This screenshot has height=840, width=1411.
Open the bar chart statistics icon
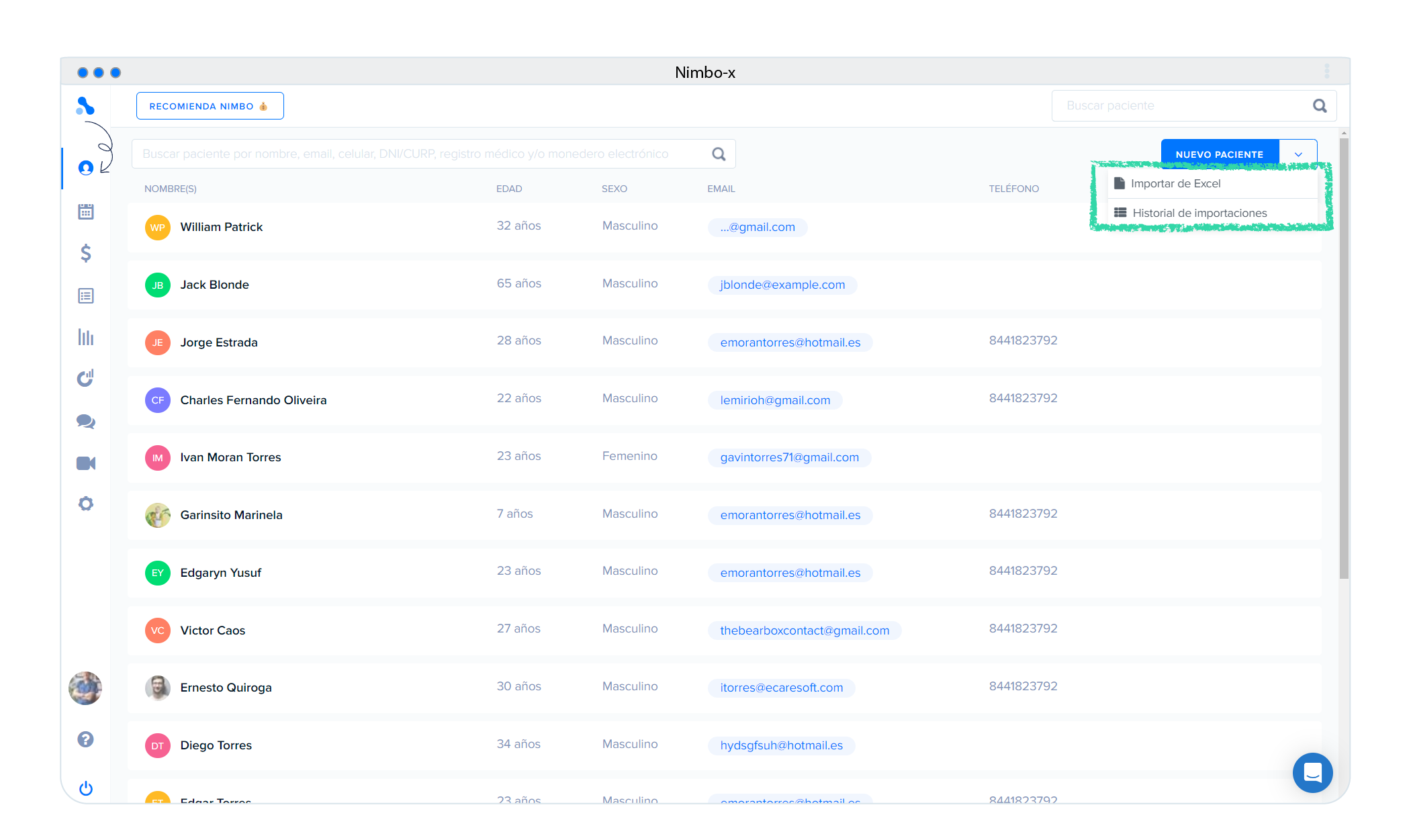click(85, 337)
